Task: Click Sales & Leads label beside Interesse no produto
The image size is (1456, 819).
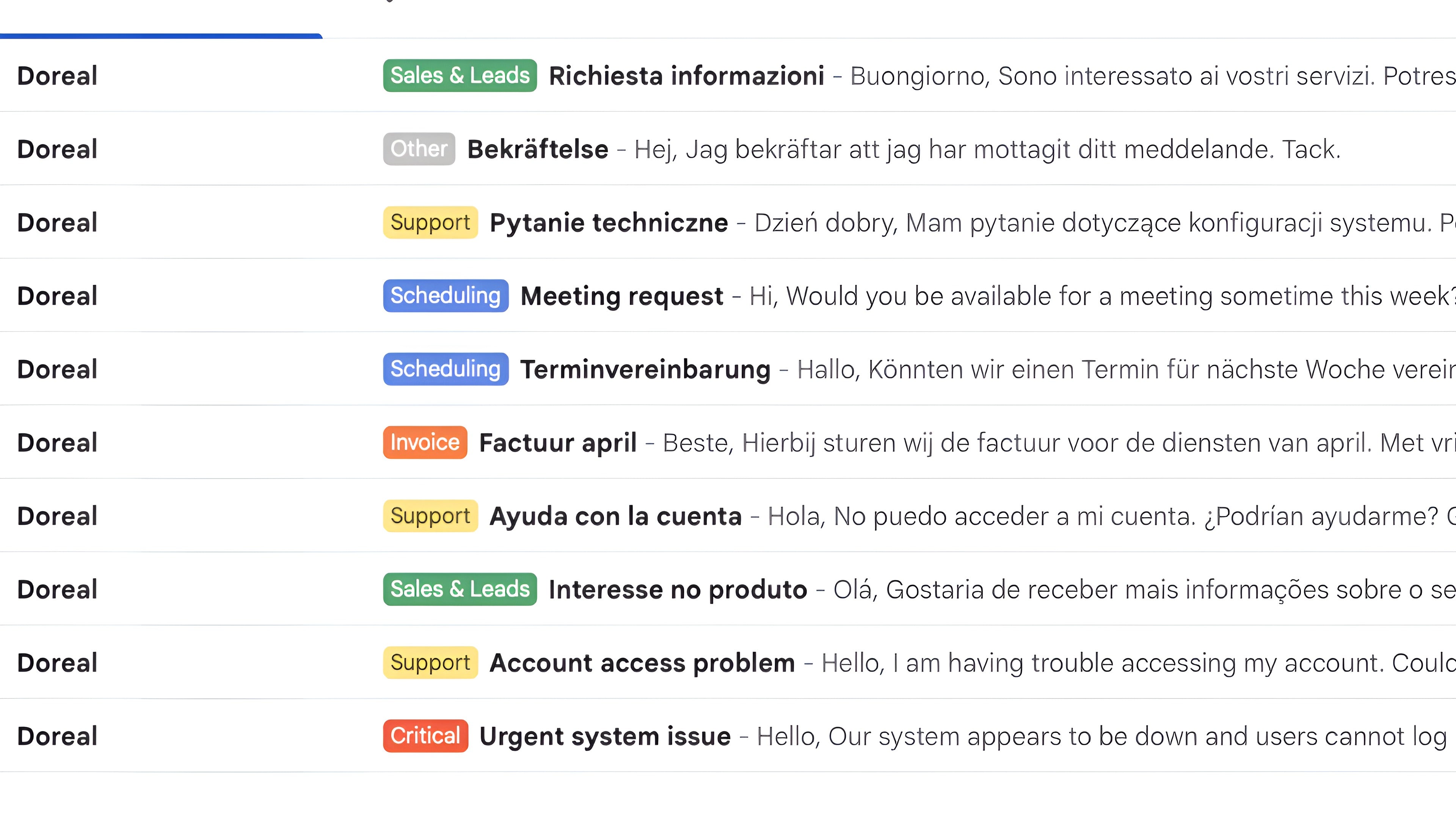Action: pos(460,590)
